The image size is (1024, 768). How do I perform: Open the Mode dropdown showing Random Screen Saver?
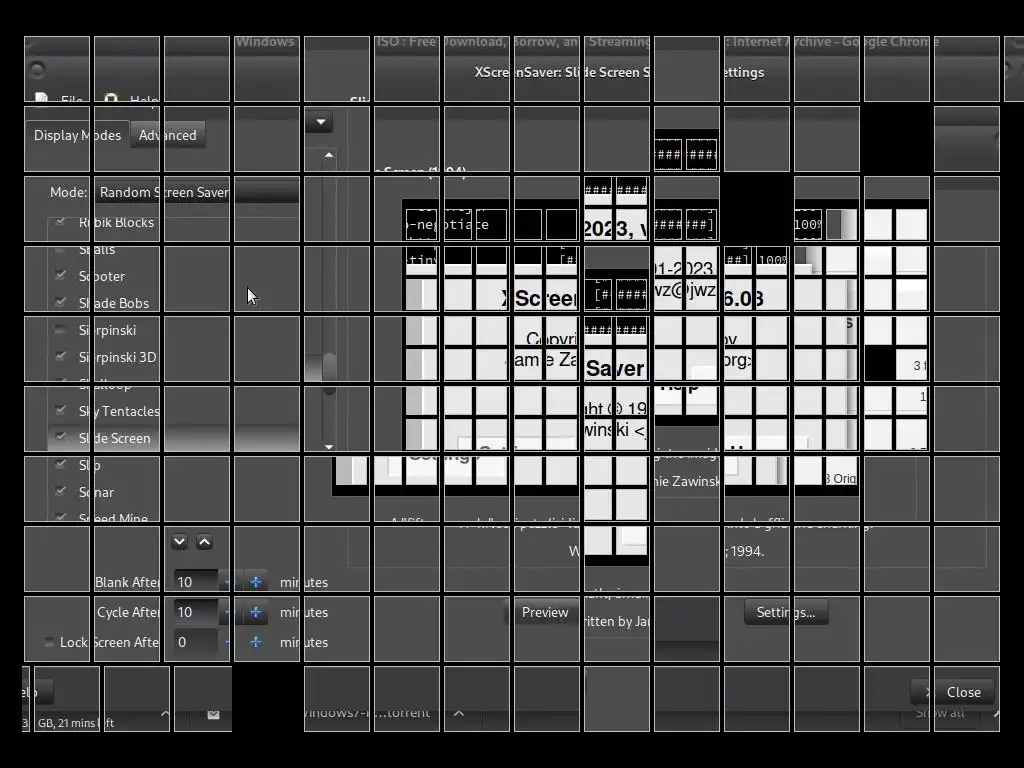coord(197,192)
